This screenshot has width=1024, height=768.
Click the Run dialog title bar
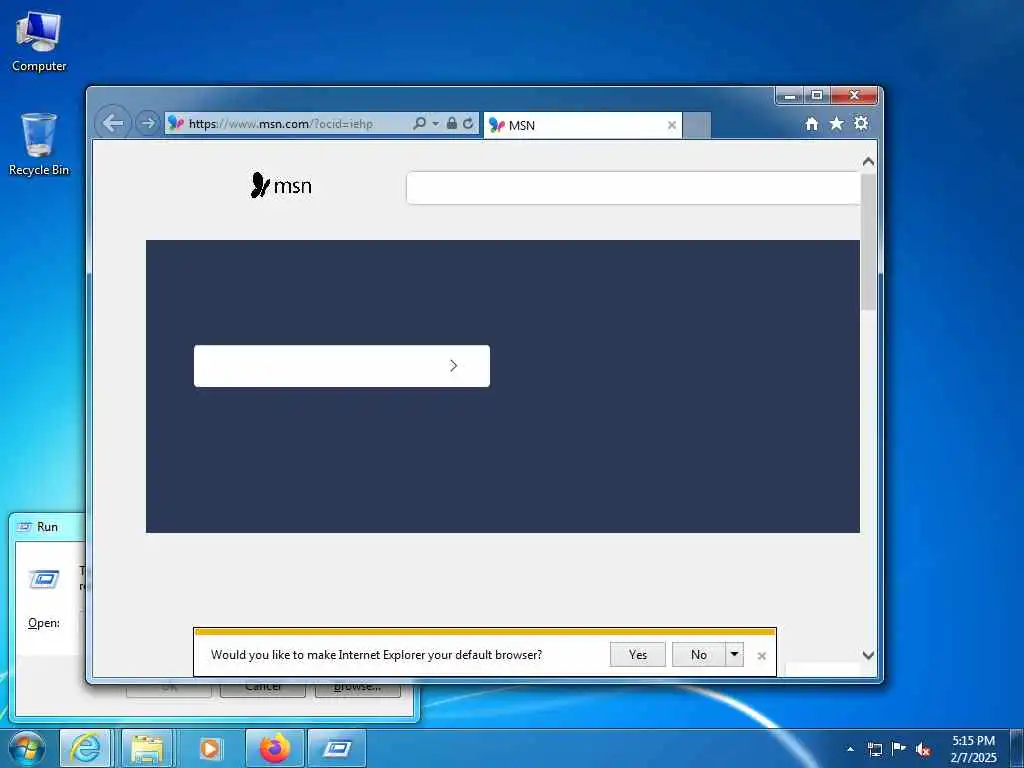[x=47, y=526]
